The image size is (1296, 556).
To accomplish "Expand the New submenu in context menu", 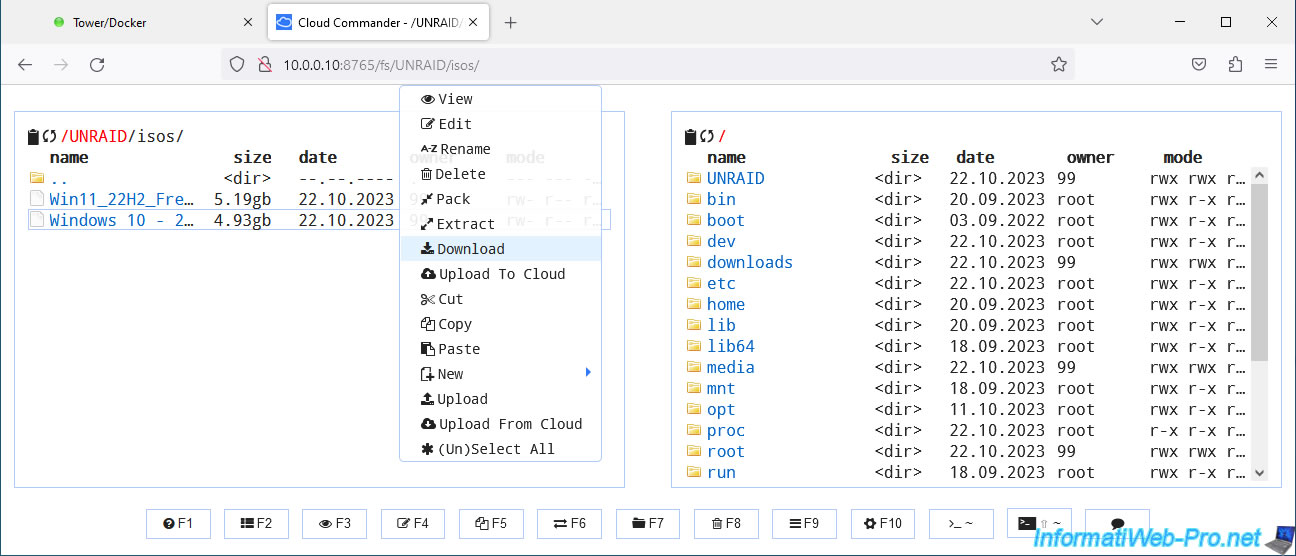I will [500, 374].
